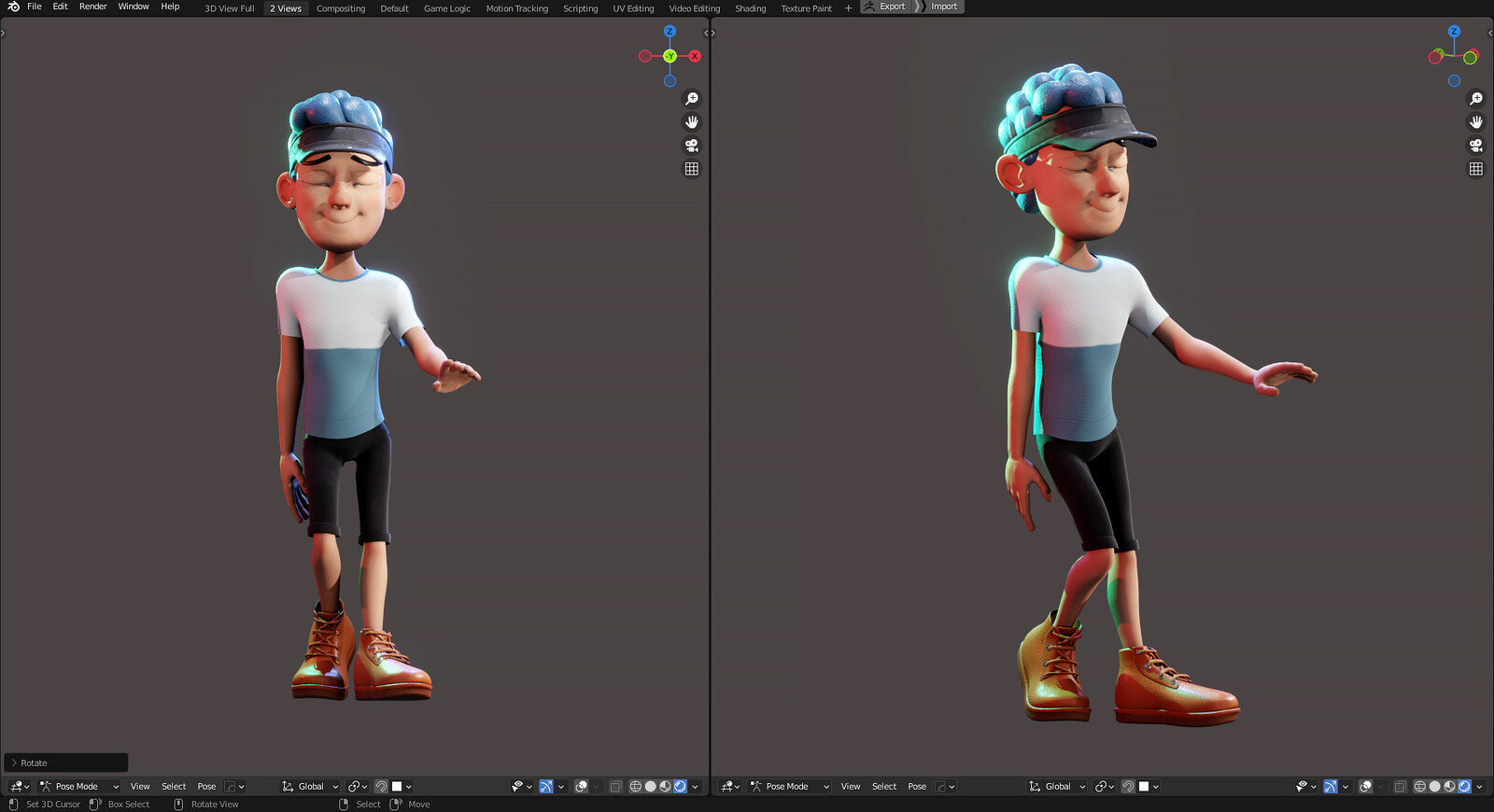This screenshot has width=1494, height=812.
Task: Open editor type icon in right viewport header
Action: pos(730,787)
